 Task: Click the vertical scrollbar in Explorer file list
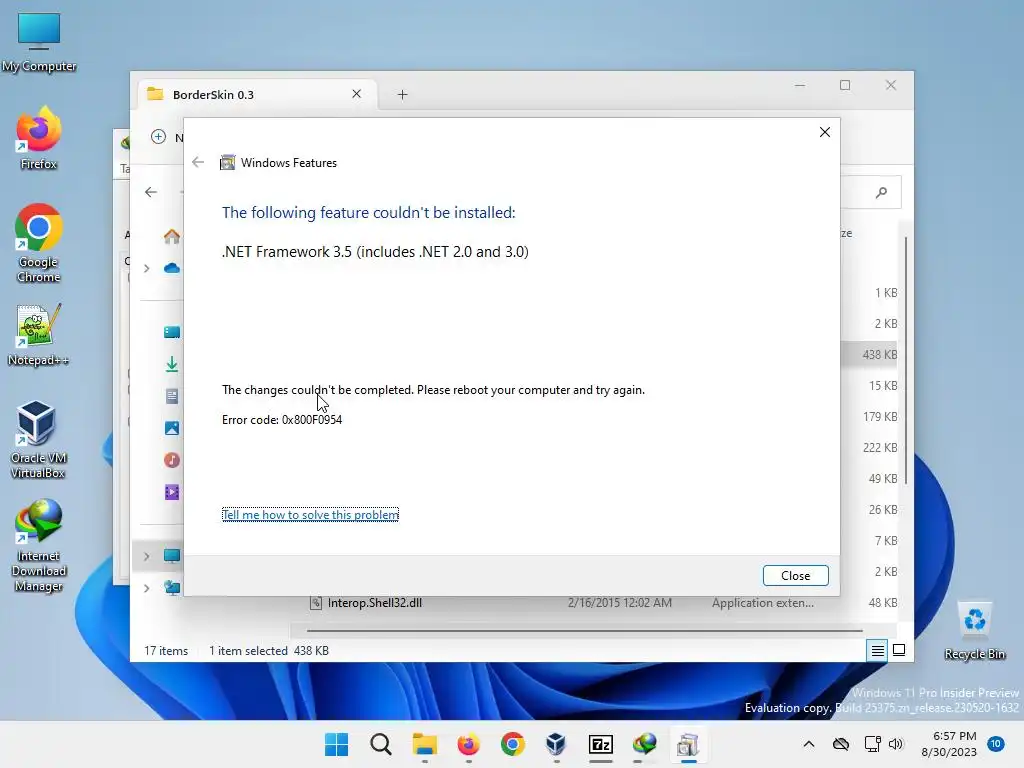tap(906, 360)
